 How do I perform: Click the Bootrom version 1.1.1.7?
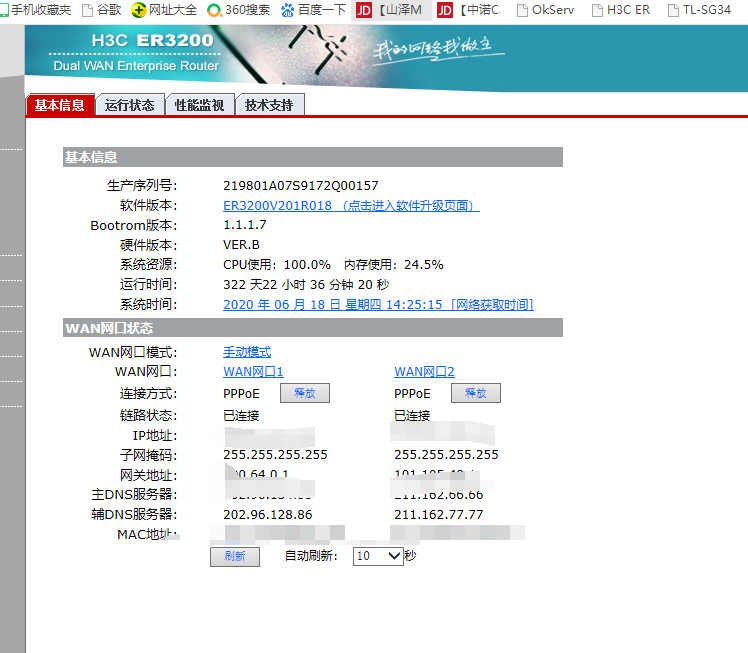(245, 225)
